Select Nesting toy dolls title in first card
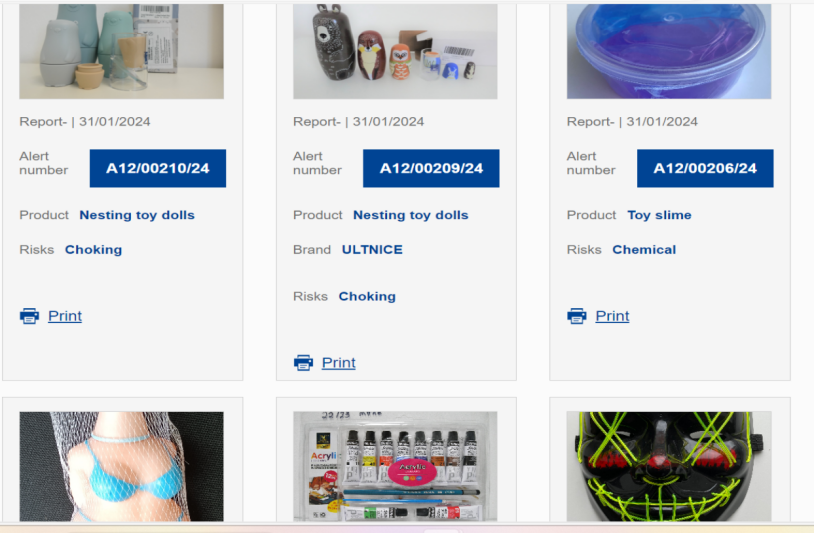Screen dimensions: 814x534 click(x=137, y=215)
